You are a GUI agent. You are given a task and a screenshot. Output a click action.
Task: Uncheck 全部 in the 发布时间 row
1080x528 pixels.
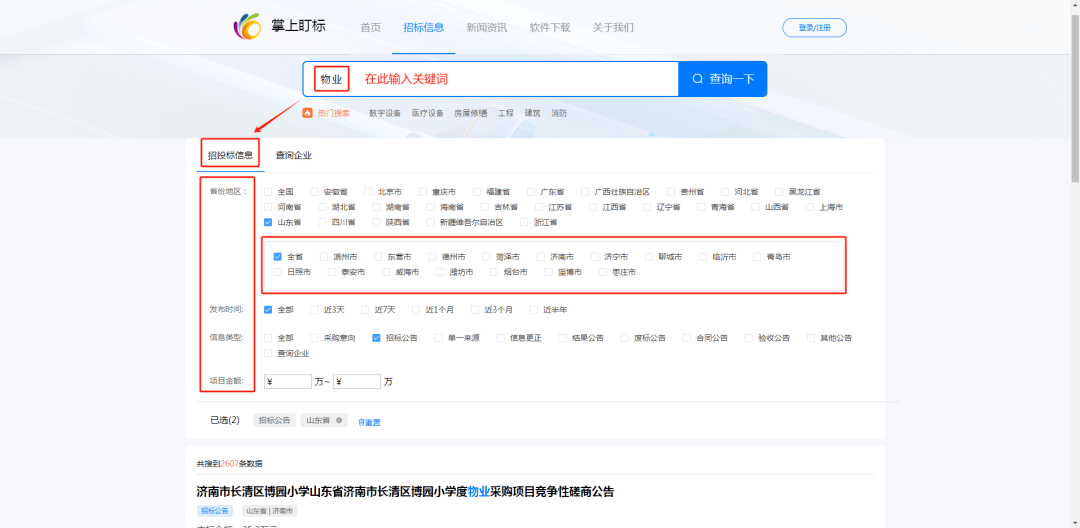coord(269,310)
